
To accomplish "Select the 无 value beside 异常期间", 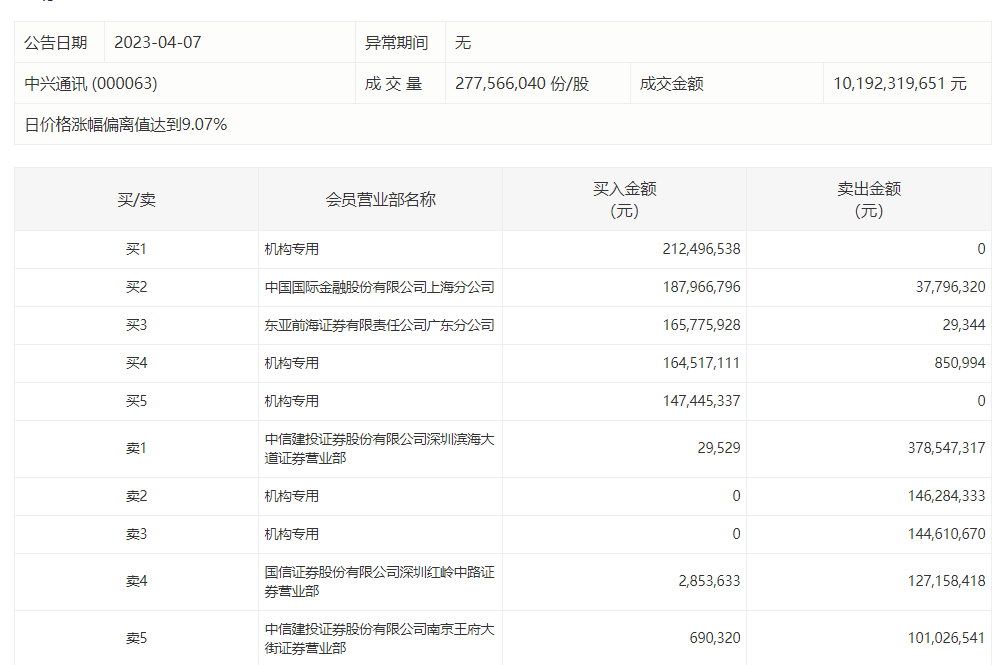I will pyautogui.click(x=463, y=42).
